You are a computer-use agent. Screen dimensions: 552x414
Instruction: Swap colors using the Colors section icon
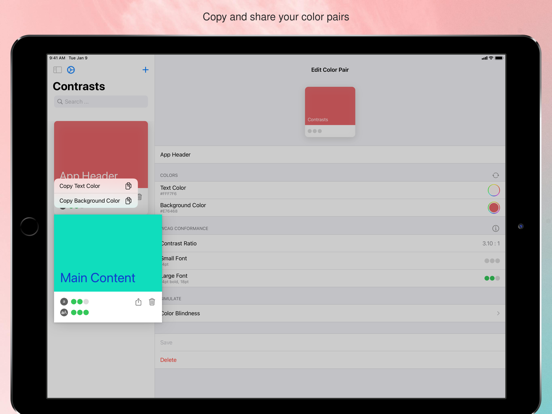496,175
